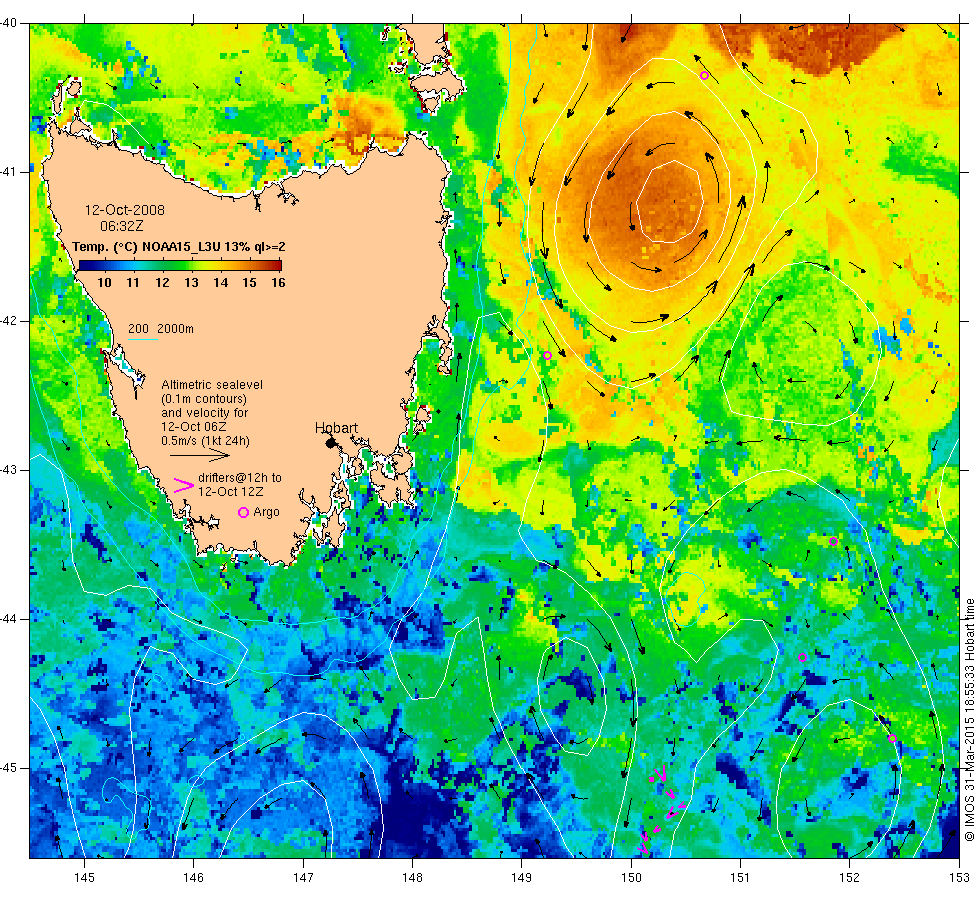Click the Hobart city label
Image resolution: width=980 pixels, height=900 pixels.
336,428
